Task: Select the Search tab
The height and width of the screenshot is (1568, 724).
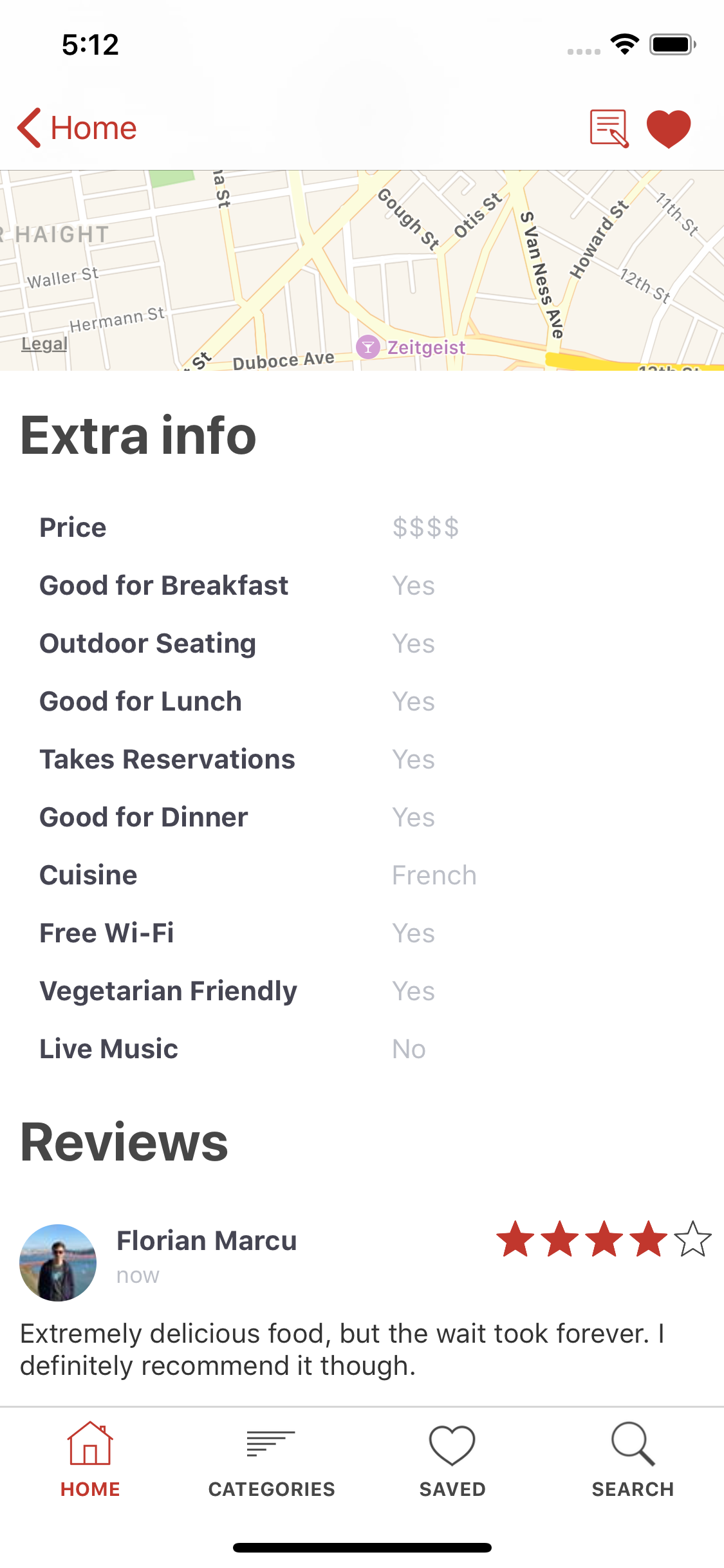Action: (633, 1459)
